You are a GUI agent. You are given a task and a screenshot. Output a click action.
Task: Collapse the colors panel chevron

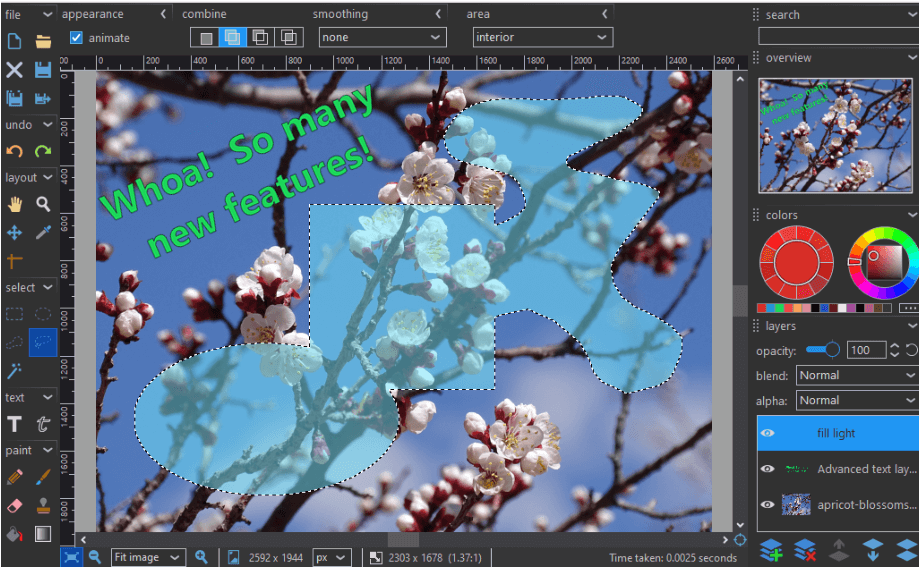tap(913, 215)
